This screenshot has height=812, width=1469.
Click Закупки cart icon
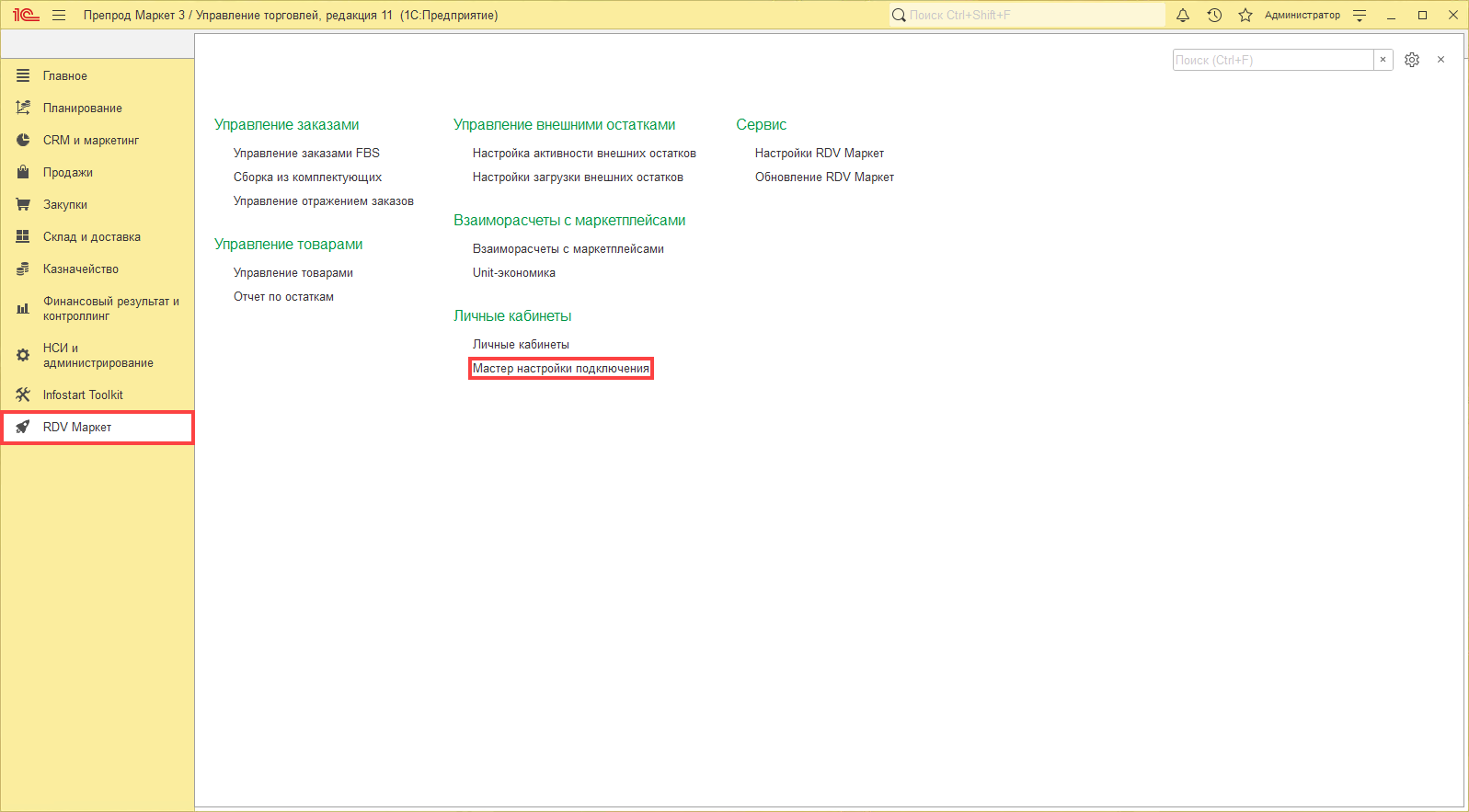[23, 204]
